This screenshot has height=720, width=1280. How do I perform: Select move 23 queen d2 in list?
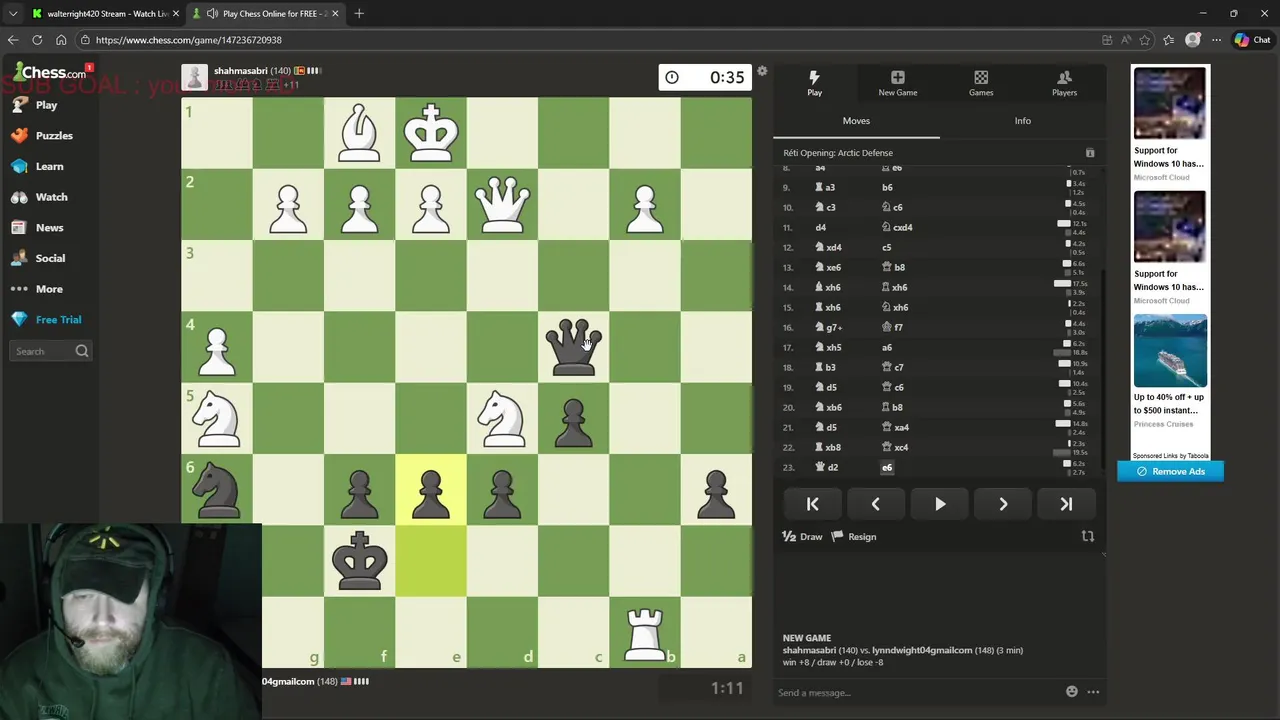point(827,467)
